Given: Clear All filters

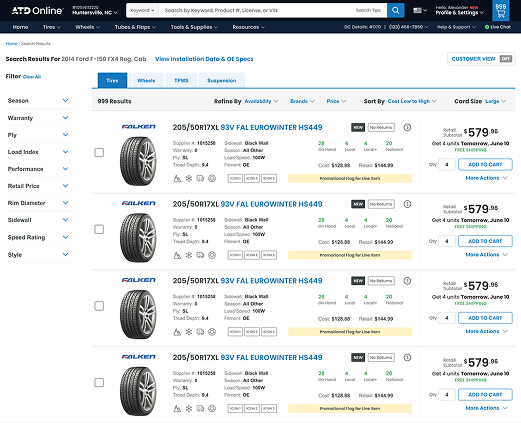Looking at the screenshot, I should (32, 77).
